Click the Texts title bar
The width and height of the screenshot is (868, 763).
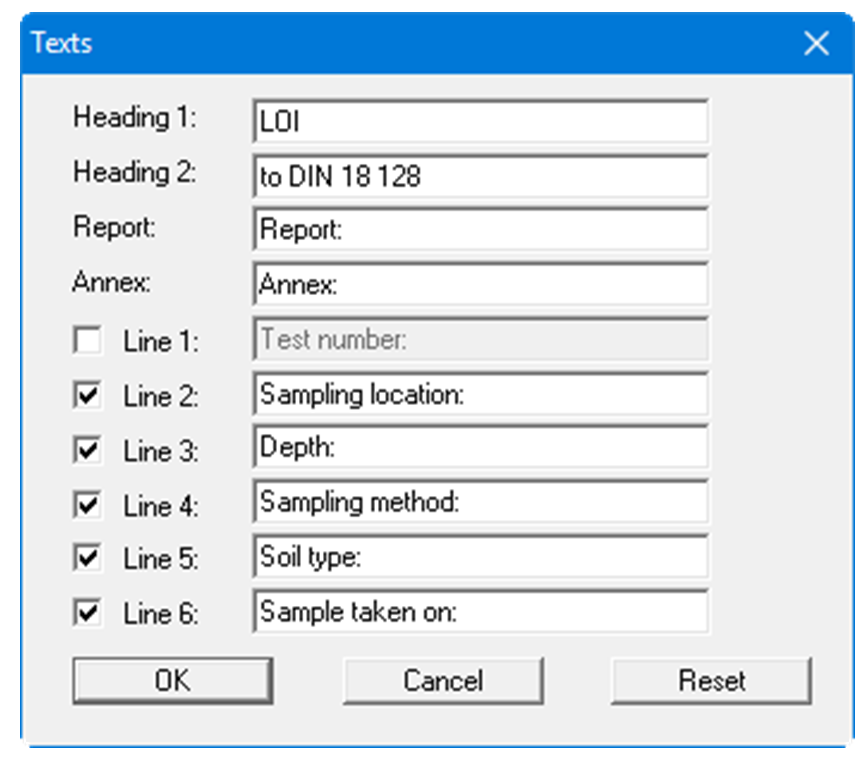[400, 44]
